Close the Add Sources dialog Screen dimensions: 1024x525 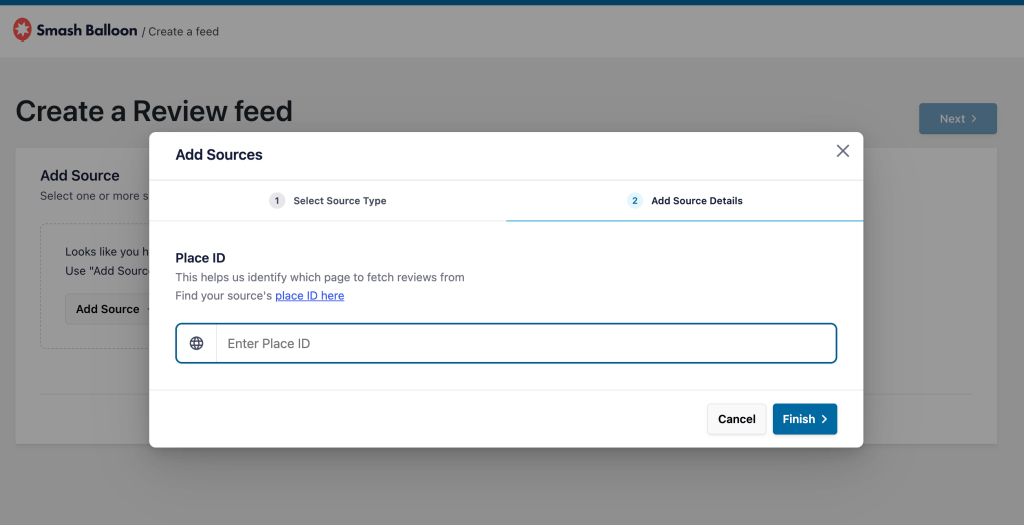click(842, 151)
